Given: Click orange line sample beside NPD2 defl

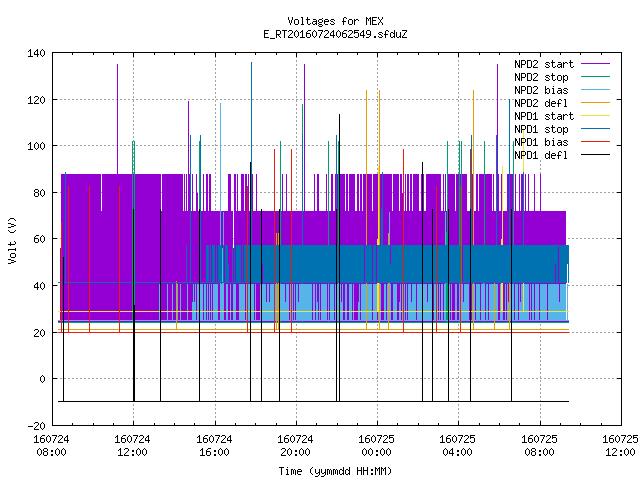Looking at the screenshot, I should tap(595, 102).
